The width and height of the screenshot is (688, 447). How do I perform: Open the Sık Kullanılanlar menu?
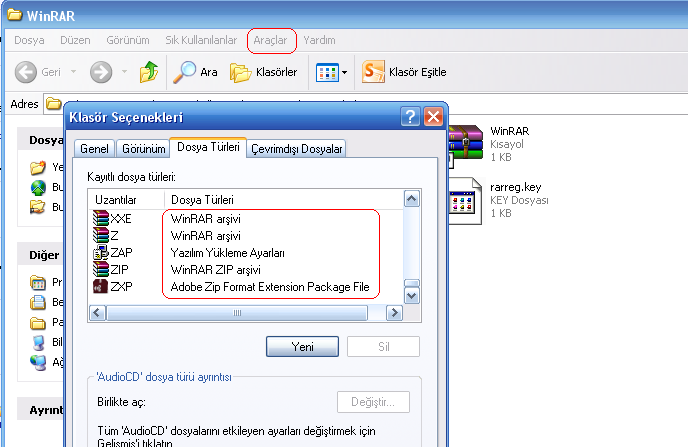[x=201, y=40]
